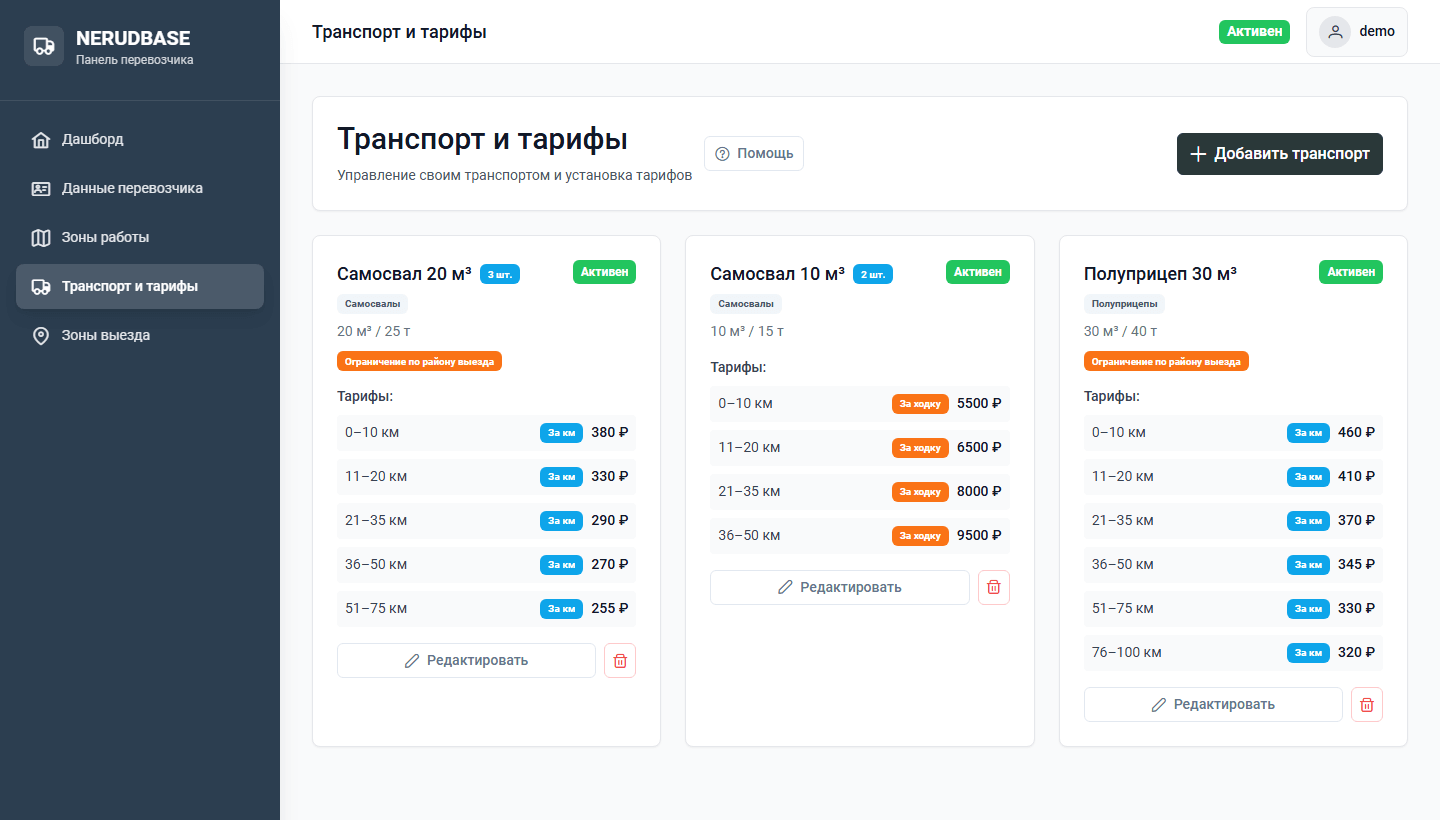The width and height of the screenshot is (1440, 820).
Task: Click the Активен status badge in header
Action: click(1254, 32)
